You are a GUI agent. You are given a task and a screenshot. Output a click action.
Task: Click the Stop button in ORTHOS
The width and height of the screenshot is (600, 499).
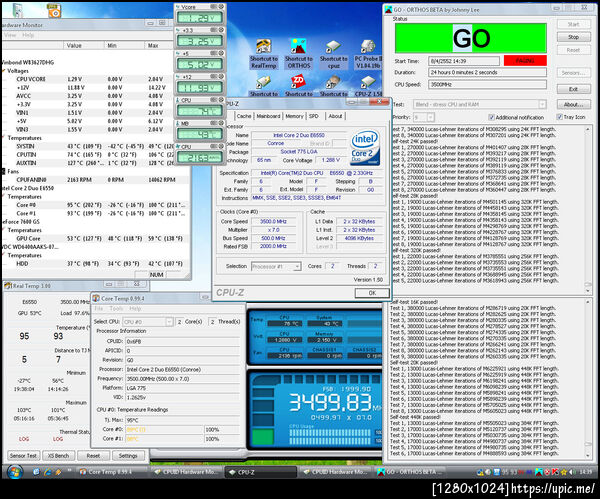pyautogui.click(x=573, y=37)
